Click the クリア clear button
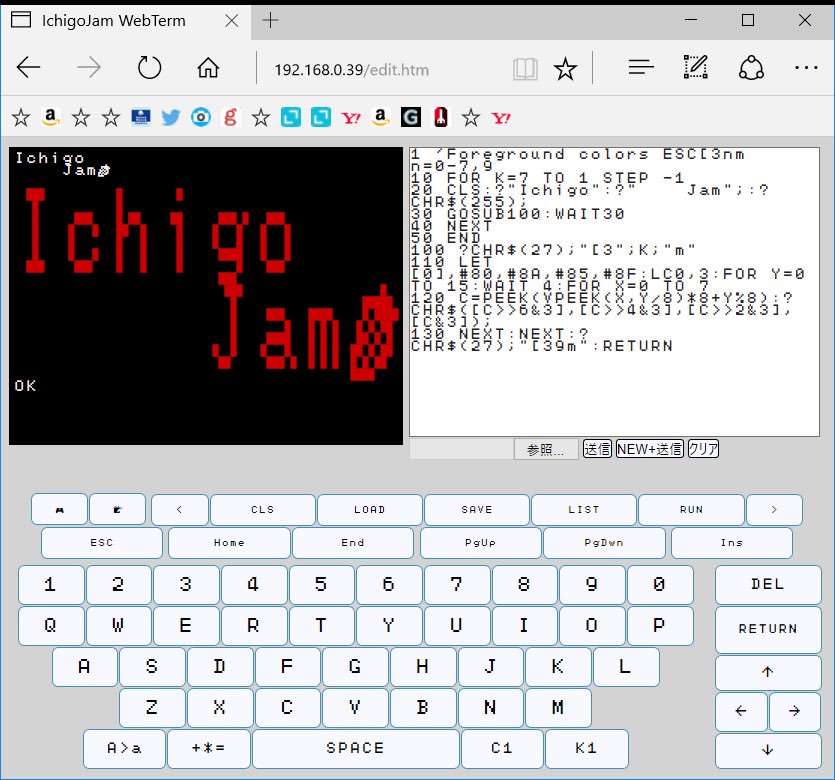The height and width of the screenshot is (780, 835). click(x=703, y=449)
